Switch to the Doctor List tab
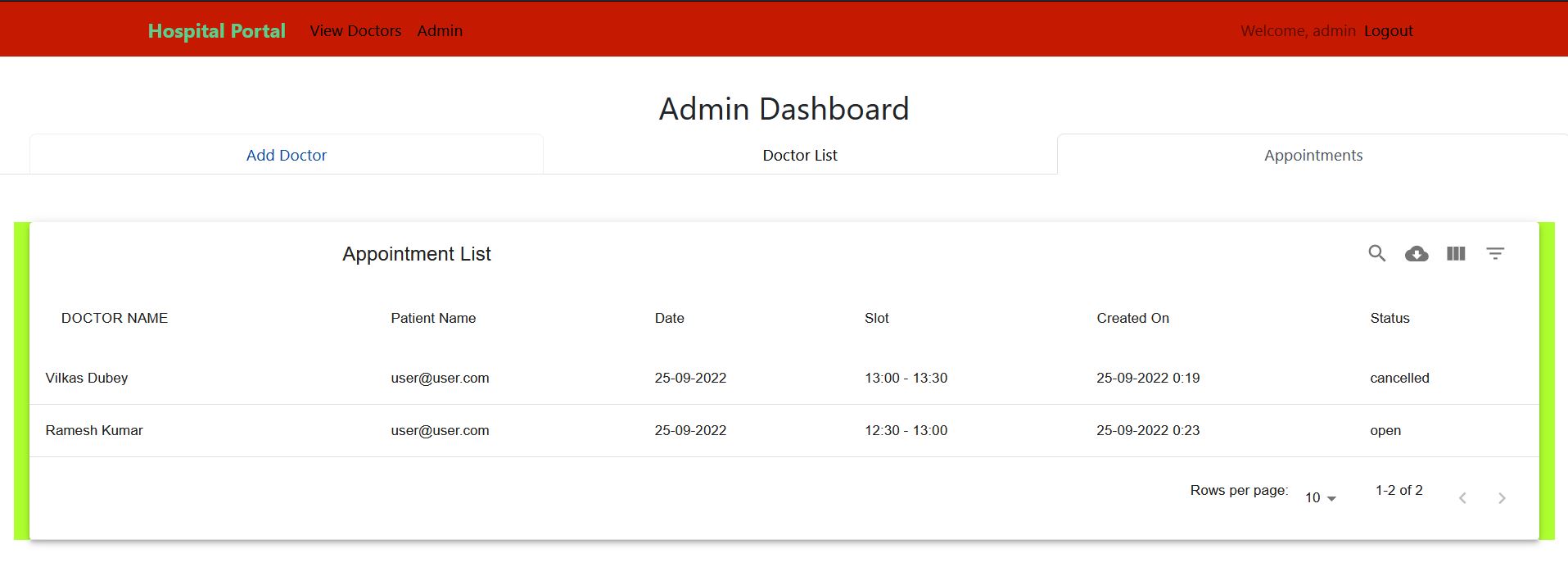Viewport: 1568px width, 567px height. coord(800,155)
